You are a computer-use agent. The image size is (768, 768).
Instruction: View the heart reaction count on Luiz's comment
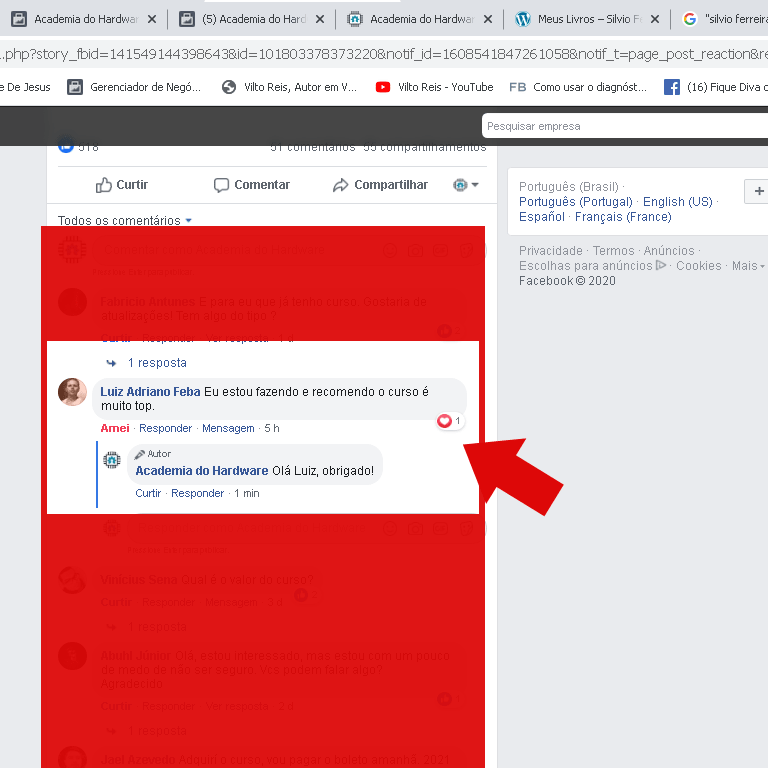[450, 421]
